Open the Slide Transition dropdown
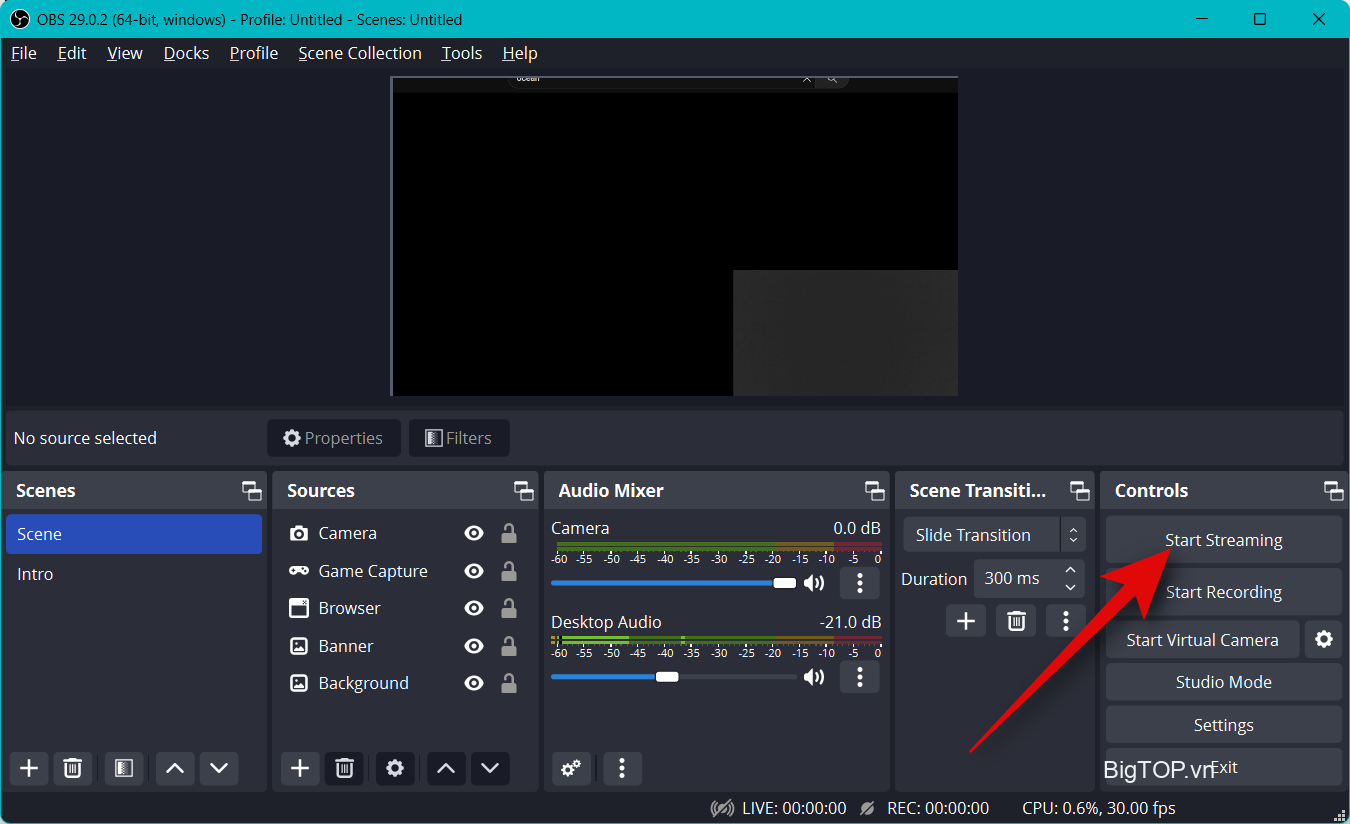 (x=993, y=535)
